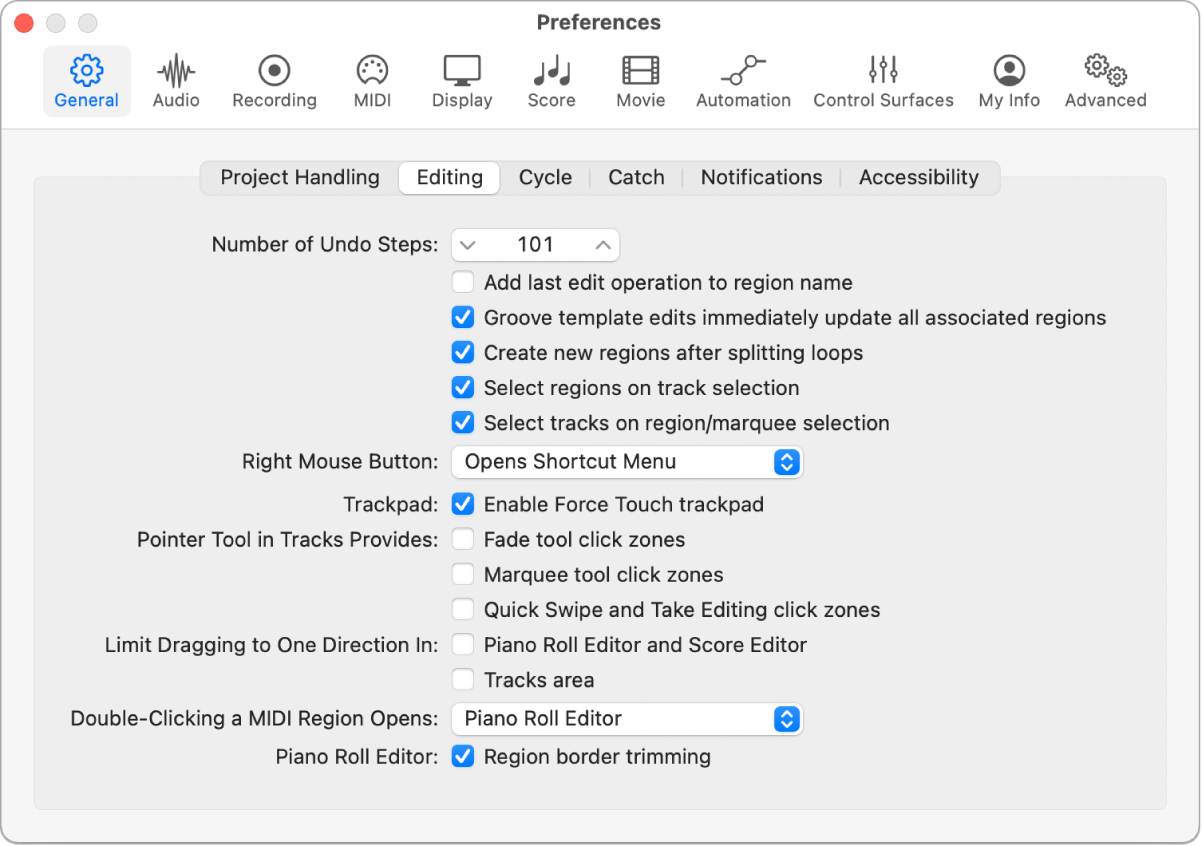Select the Editing tab

(450, 177)
